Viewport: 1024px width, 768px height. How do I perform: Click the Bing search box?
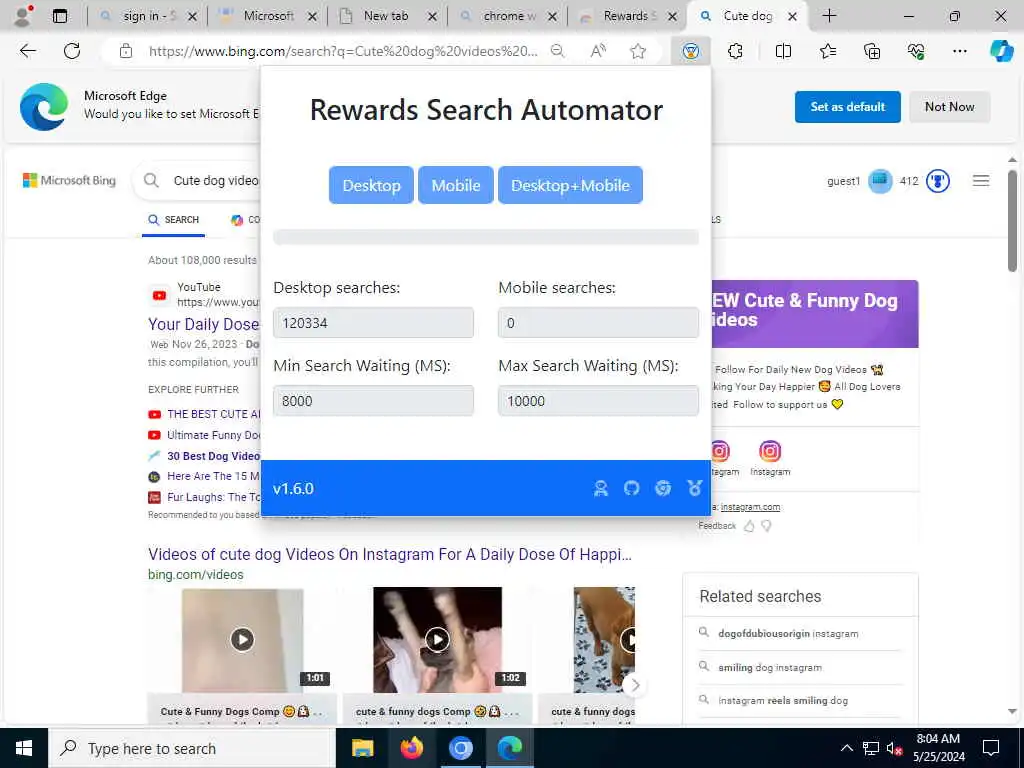216,180
